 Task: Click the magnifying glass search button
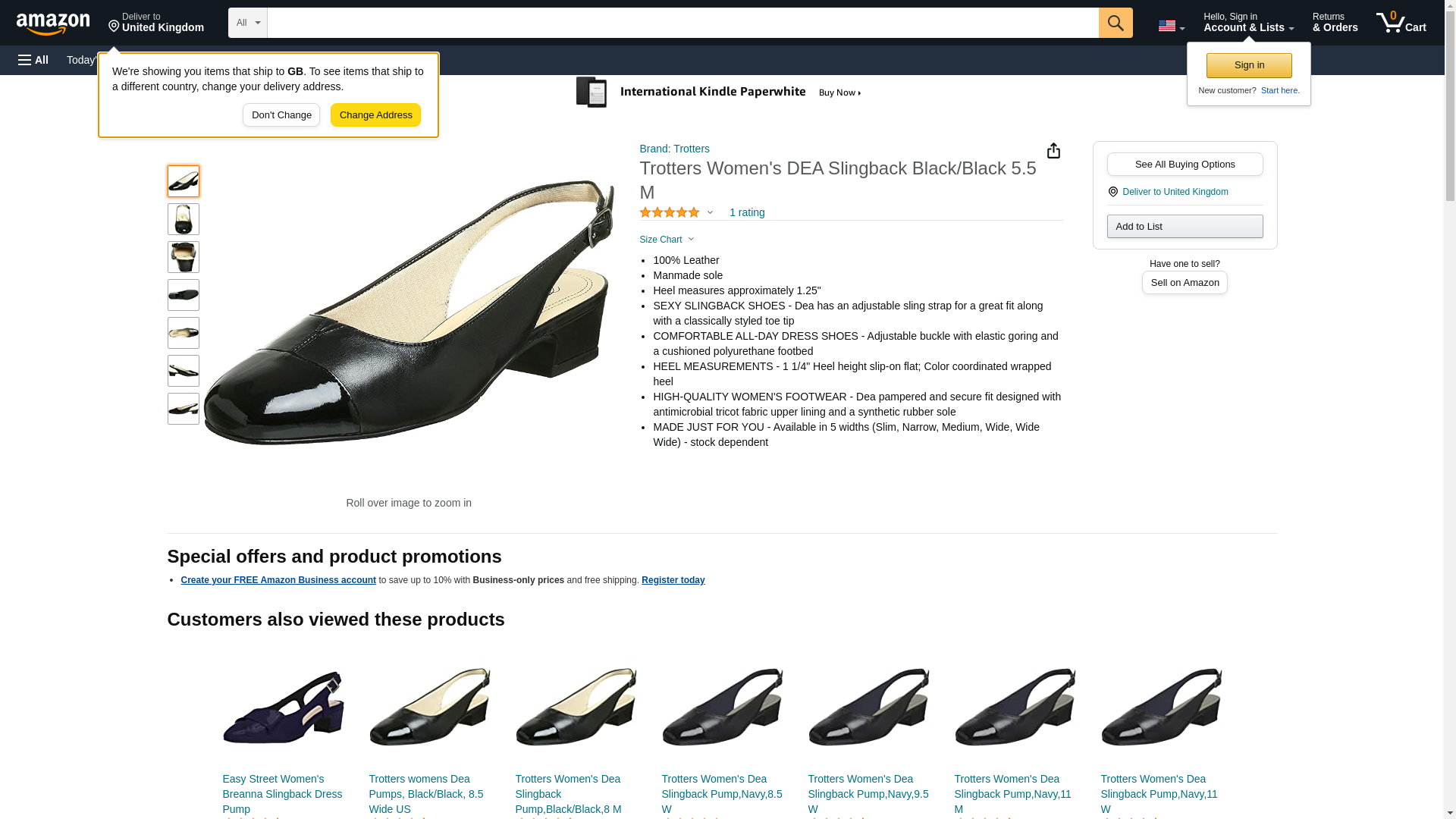[1115, 23]
